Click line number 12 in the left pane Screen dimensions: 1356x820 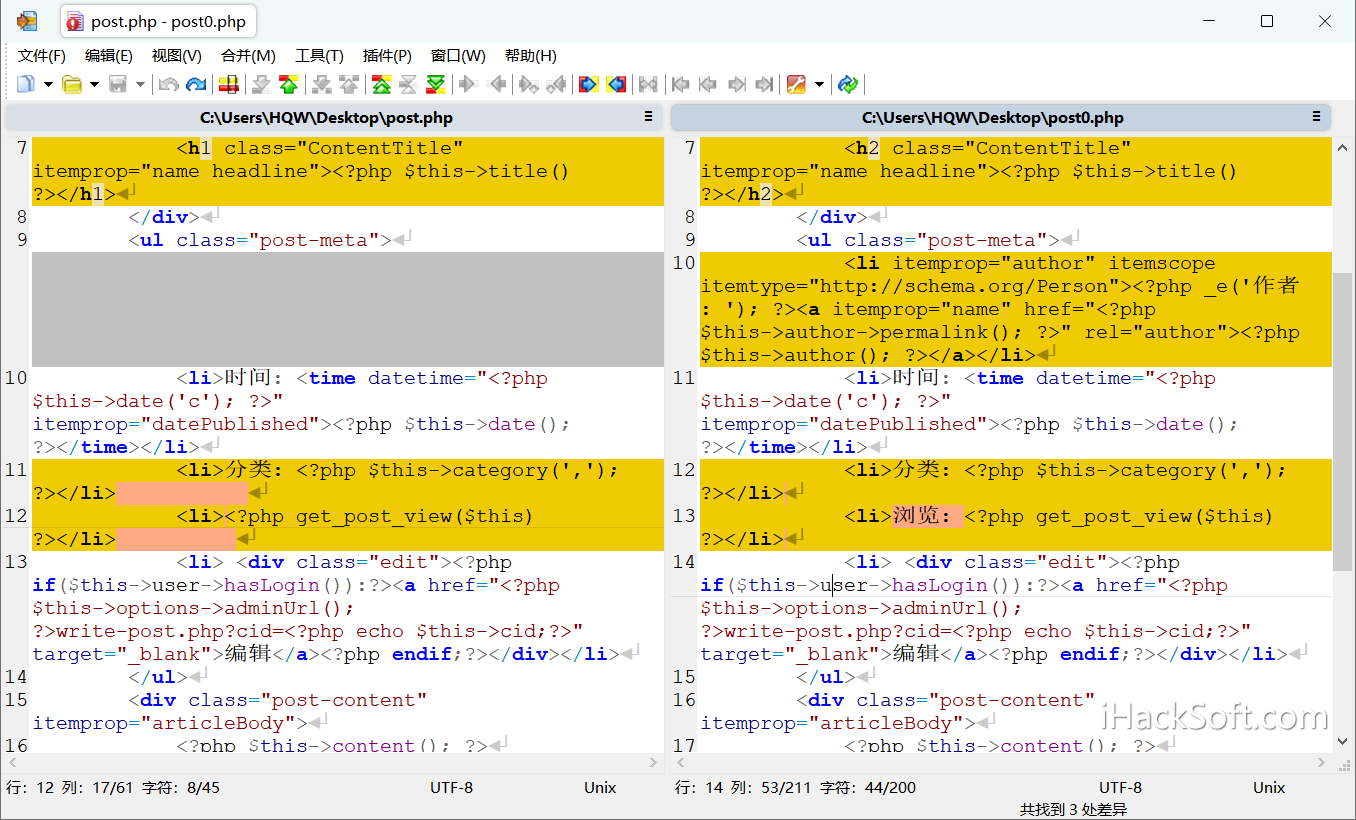tap(16, 516)
